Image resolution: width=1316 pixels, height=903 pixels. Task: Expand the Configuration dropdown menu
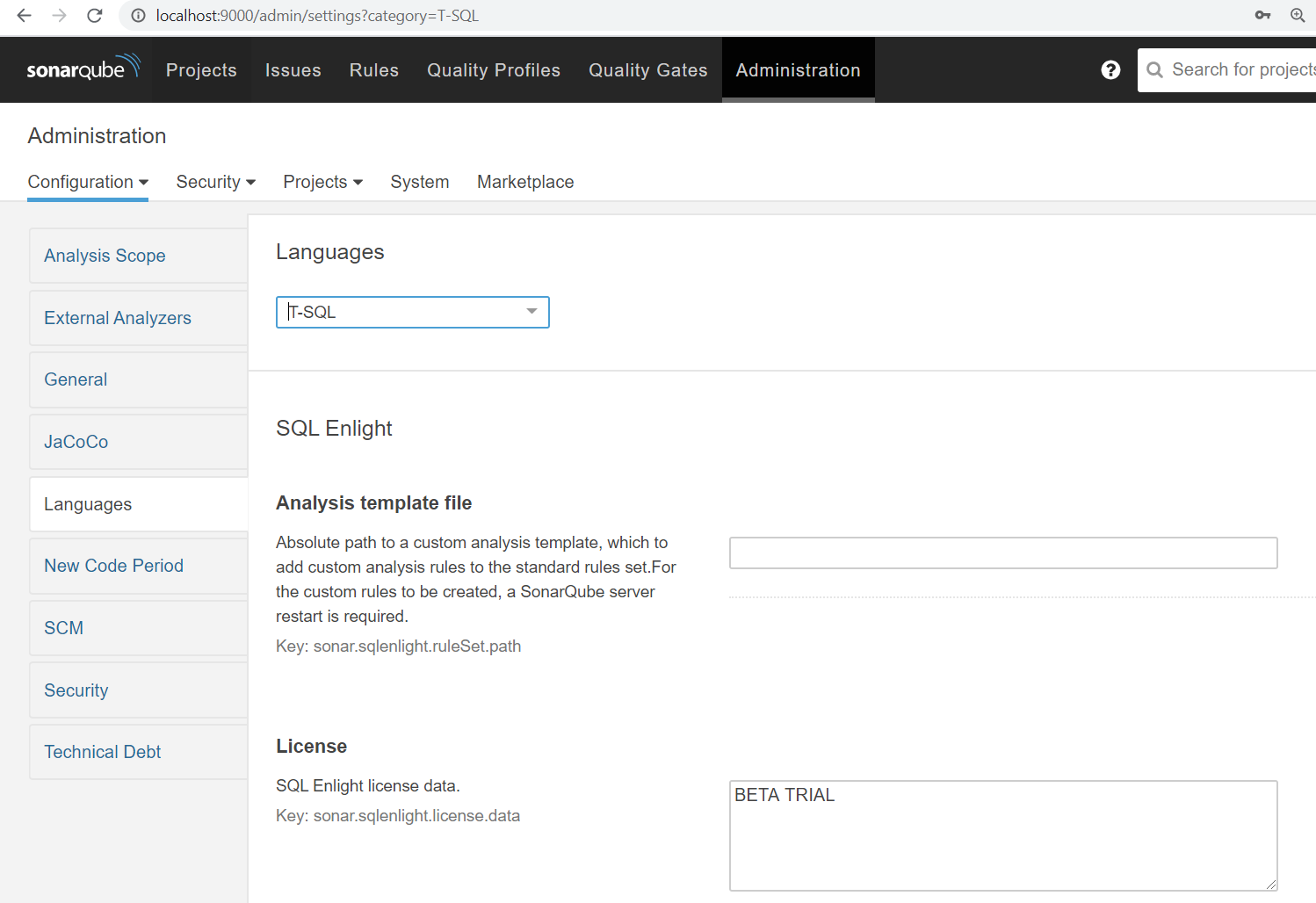pyautogui.click(x=88, y=182)
